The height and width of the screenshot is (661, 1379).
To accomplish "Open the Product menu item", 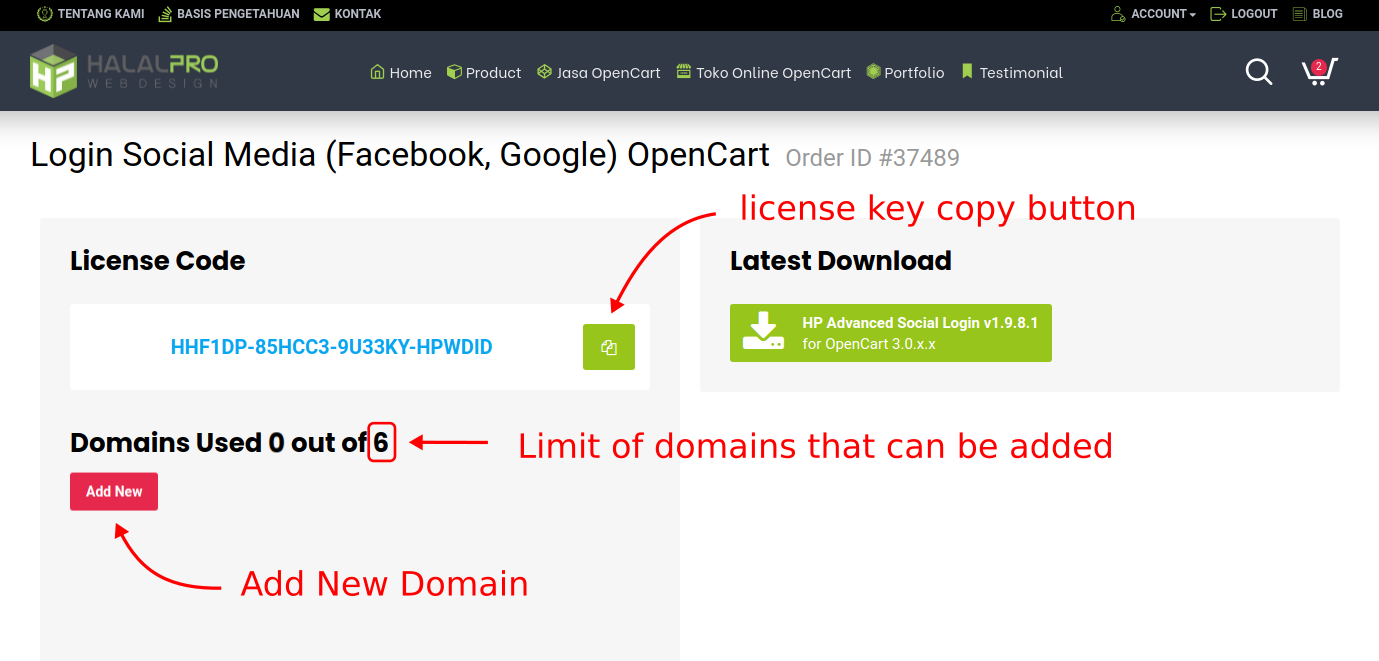I will click(484, 72).
